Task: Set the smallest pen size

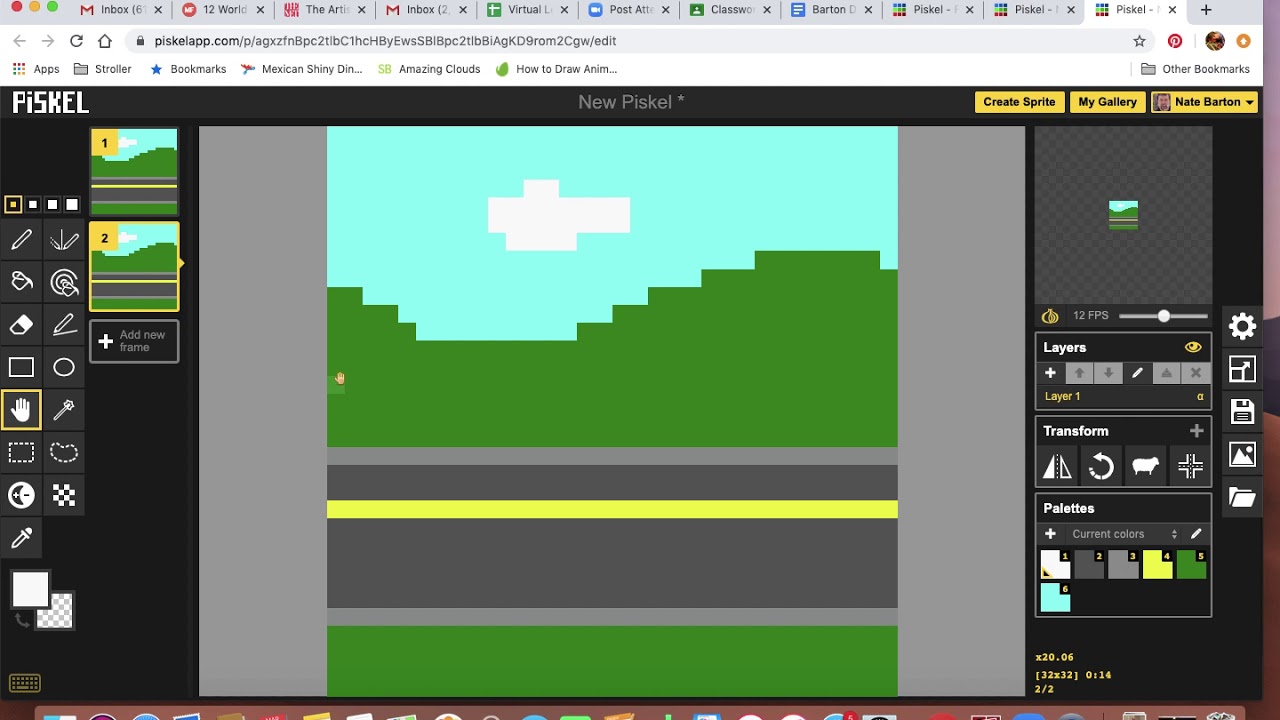Action: pyautogui.click(x=13, y=204)
